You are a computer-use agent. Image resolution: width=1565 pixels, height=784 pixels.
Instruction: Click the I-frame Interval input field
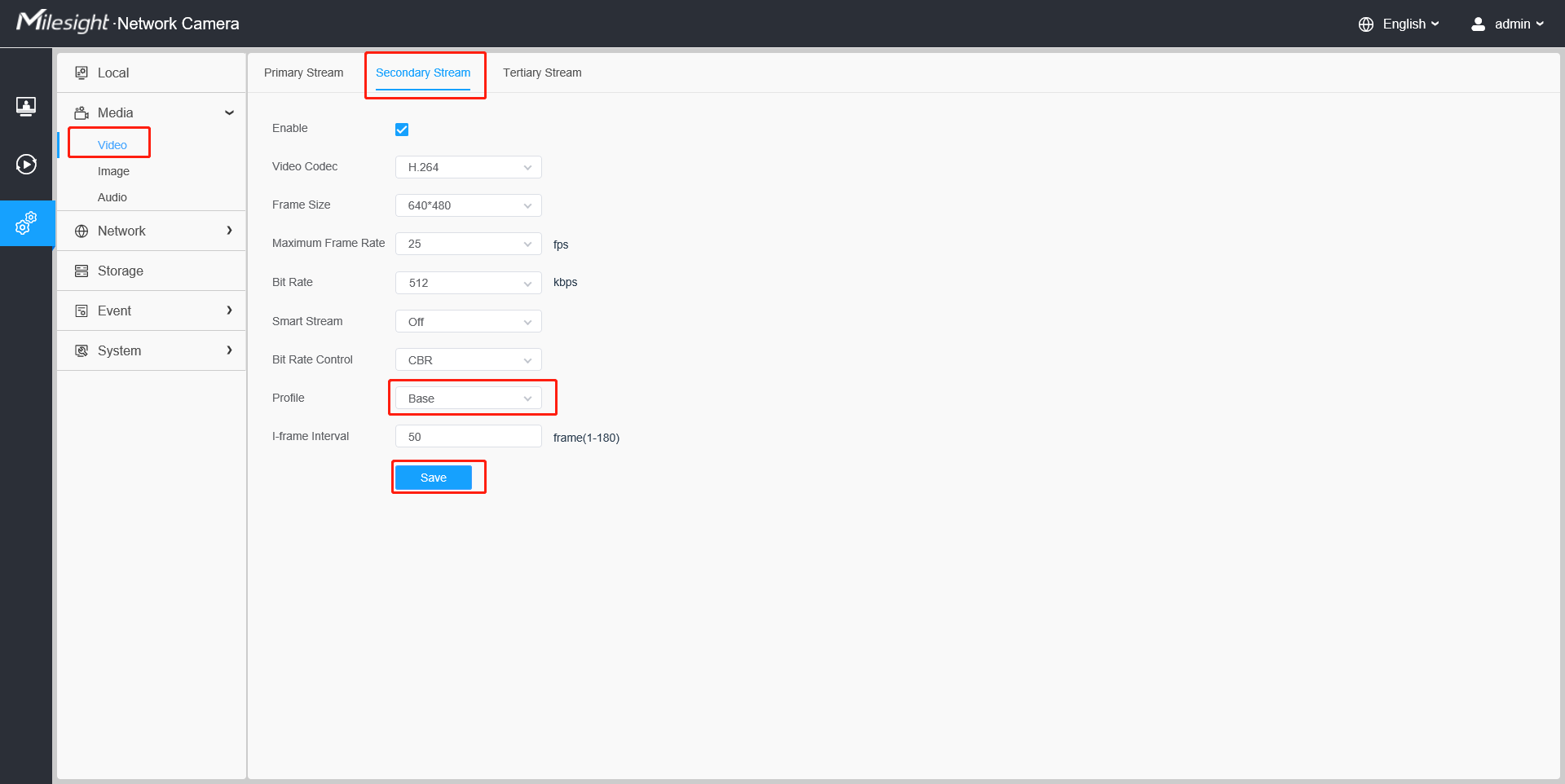pos(469,437)
